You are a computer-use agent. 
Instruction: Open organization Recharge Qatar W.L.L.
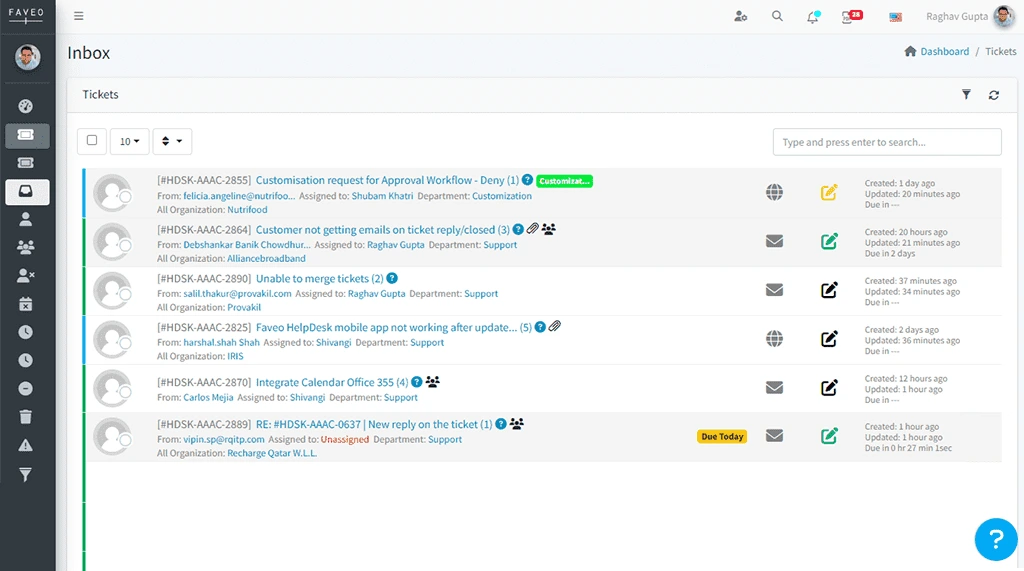point(272,453)
